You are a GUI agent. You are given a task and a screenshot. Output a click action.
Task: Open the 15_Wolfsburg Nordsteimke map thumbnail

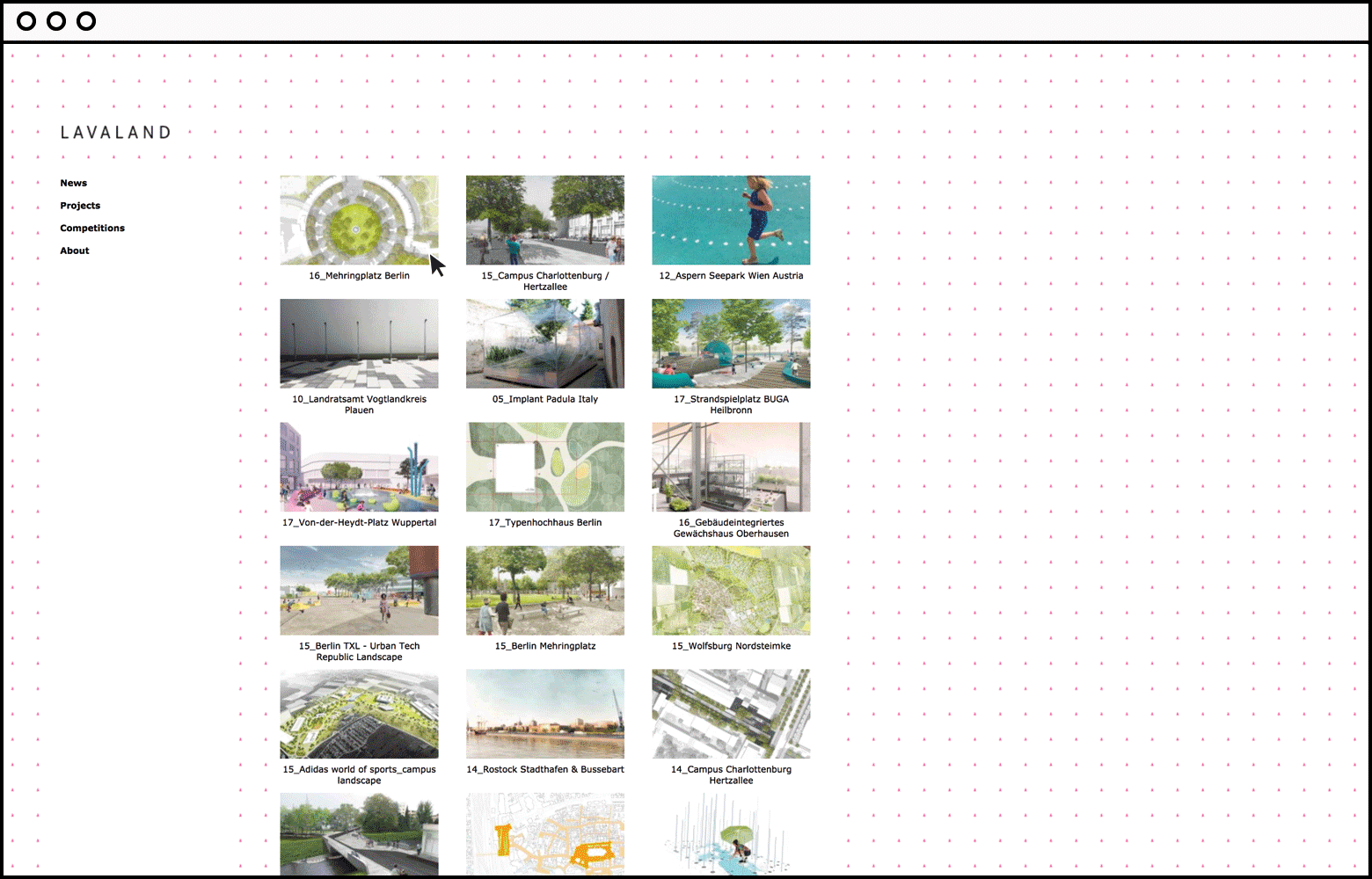pyautogui.click(x=731, y=591)
